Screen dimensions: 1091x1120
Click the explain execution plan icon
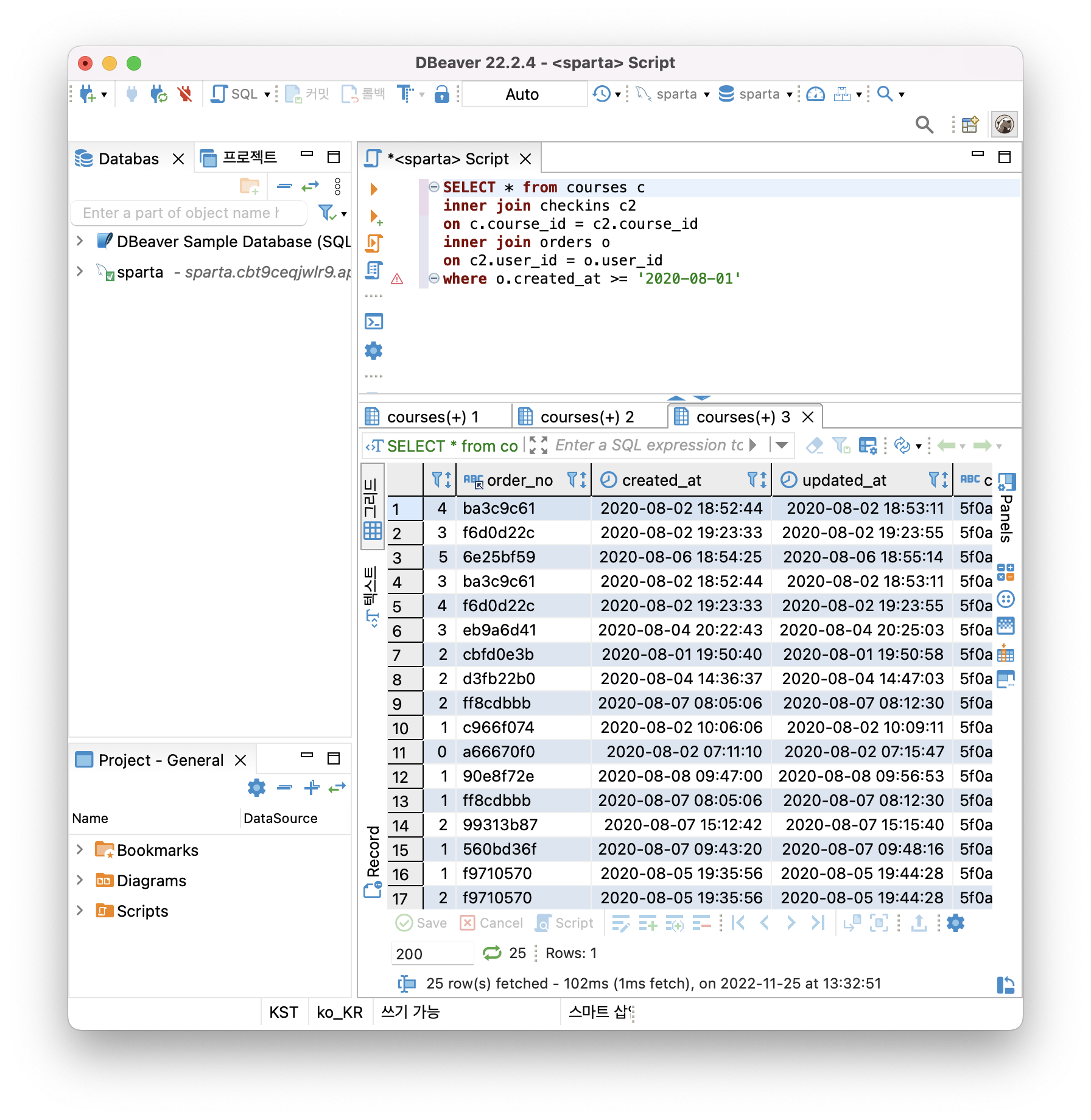374,270
